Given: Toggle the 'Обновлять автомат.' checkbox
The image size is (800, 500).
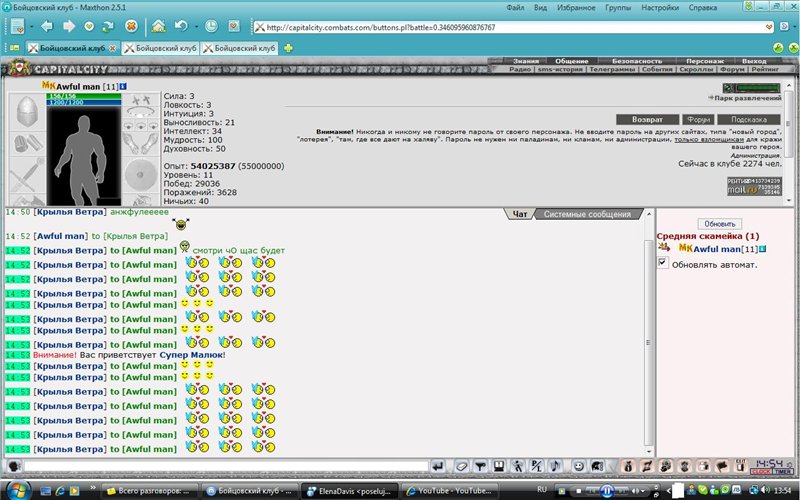Looking at the screenshot, I should coord(663,263).
